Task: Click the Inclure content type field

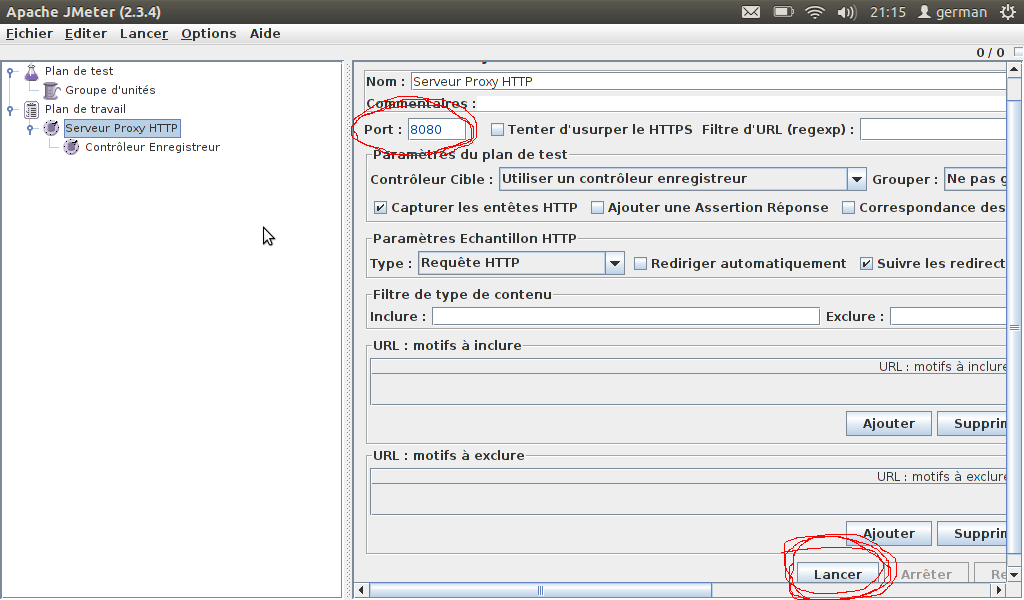Action: pos(626,317)
